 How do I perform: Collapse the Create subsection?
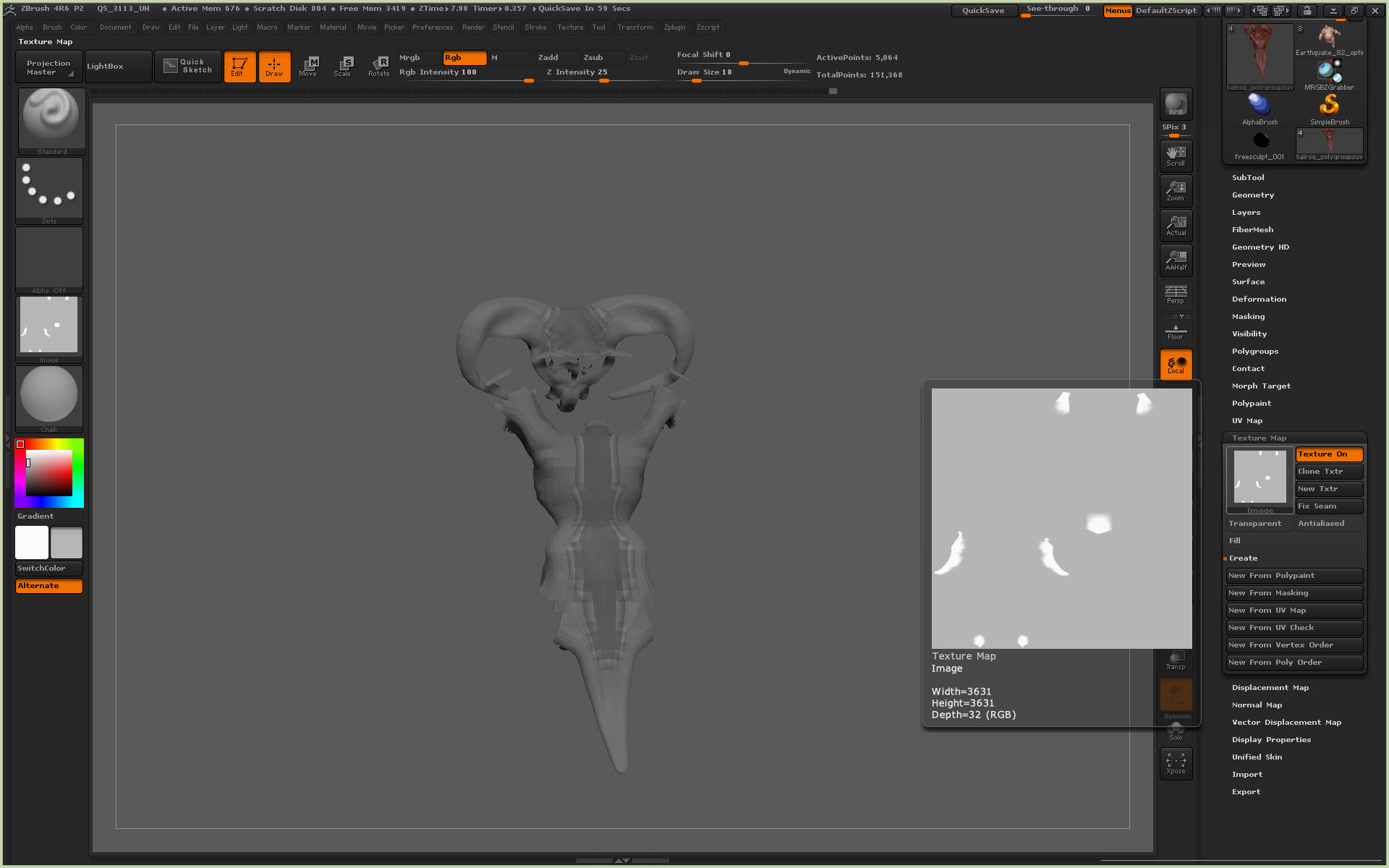click(1243, 558)
